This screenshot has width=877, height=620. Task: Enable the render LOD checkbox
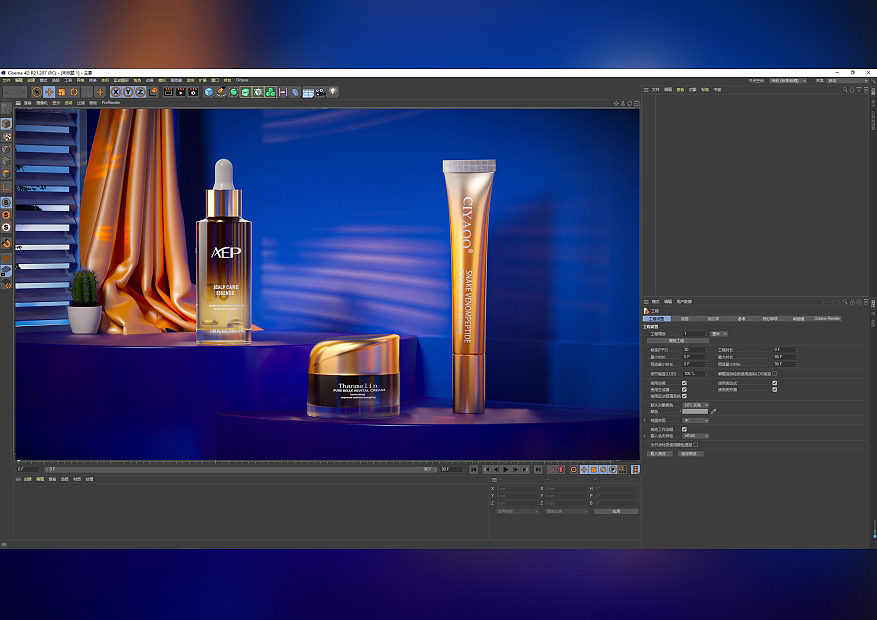tap(775, 373)
